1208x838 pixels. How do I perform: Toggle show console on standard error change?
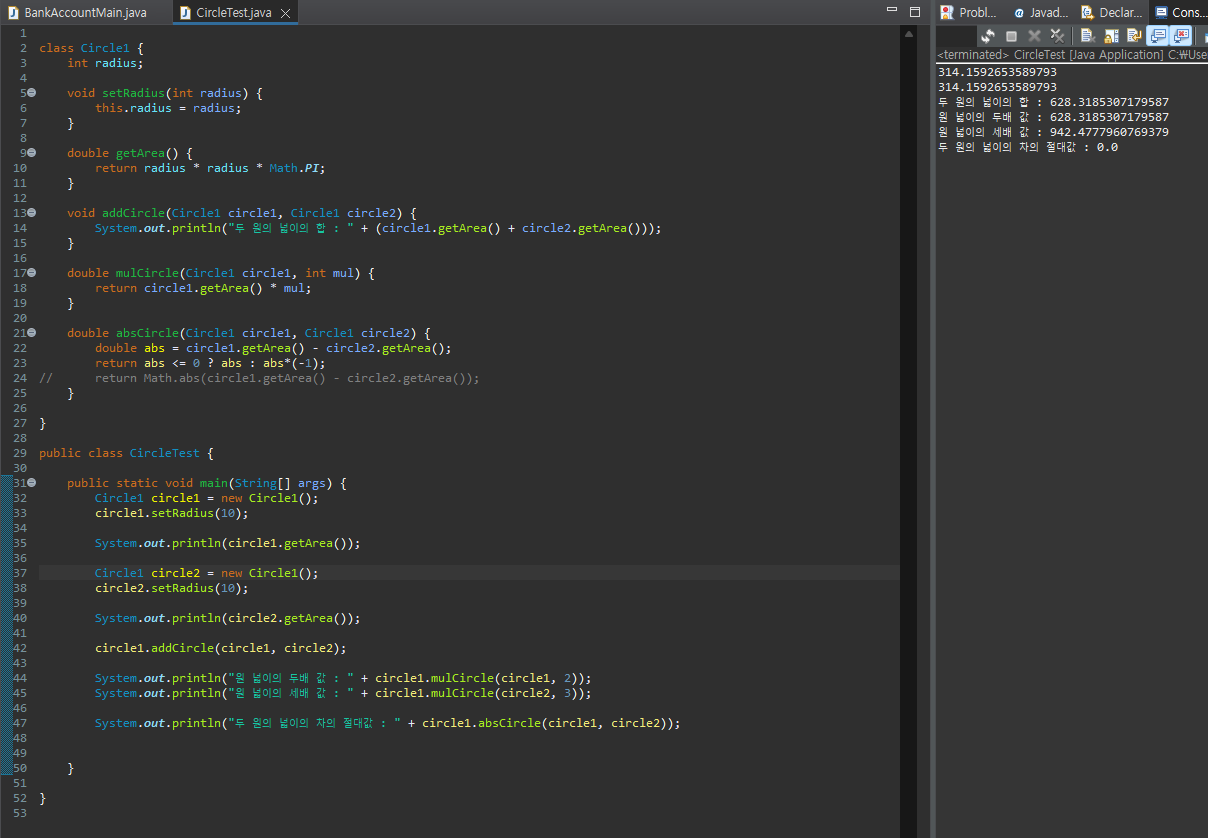[x=1181, y=36]
